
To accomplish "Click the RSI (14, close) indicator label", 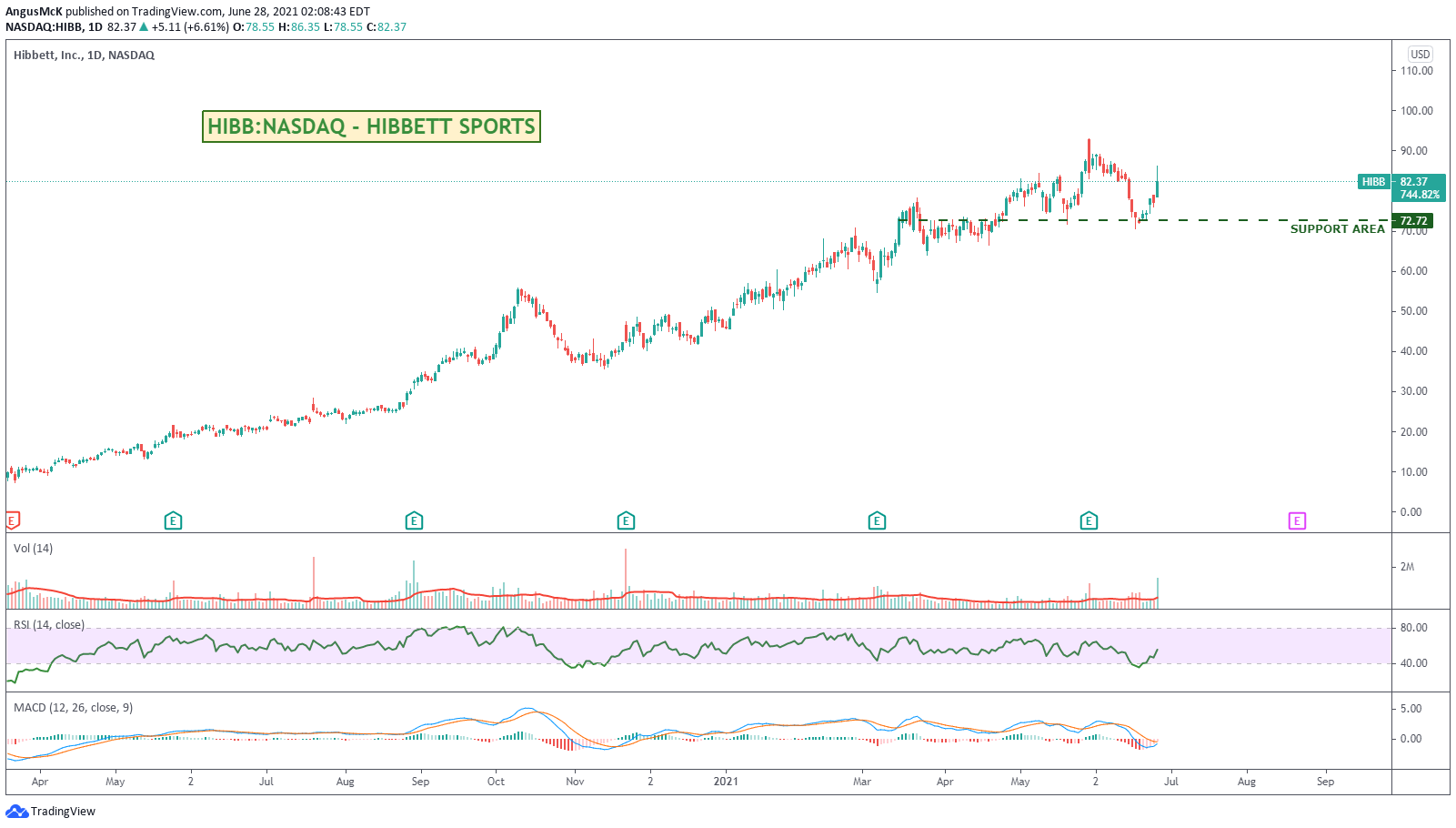I will (x=49, y=625).
